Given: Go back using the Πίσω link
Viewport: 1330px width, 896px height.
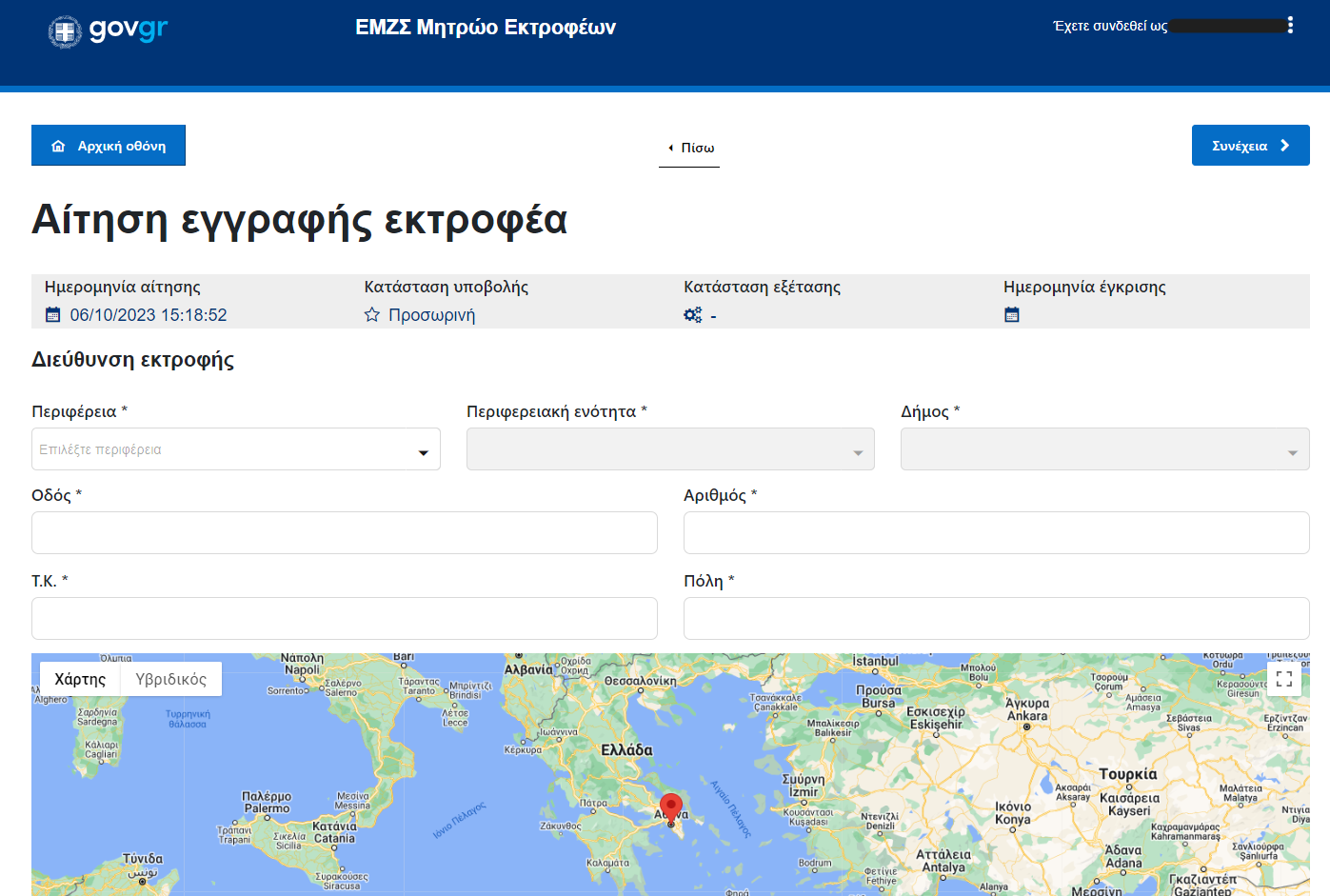Looking at the screenshot, I should 689,148.
